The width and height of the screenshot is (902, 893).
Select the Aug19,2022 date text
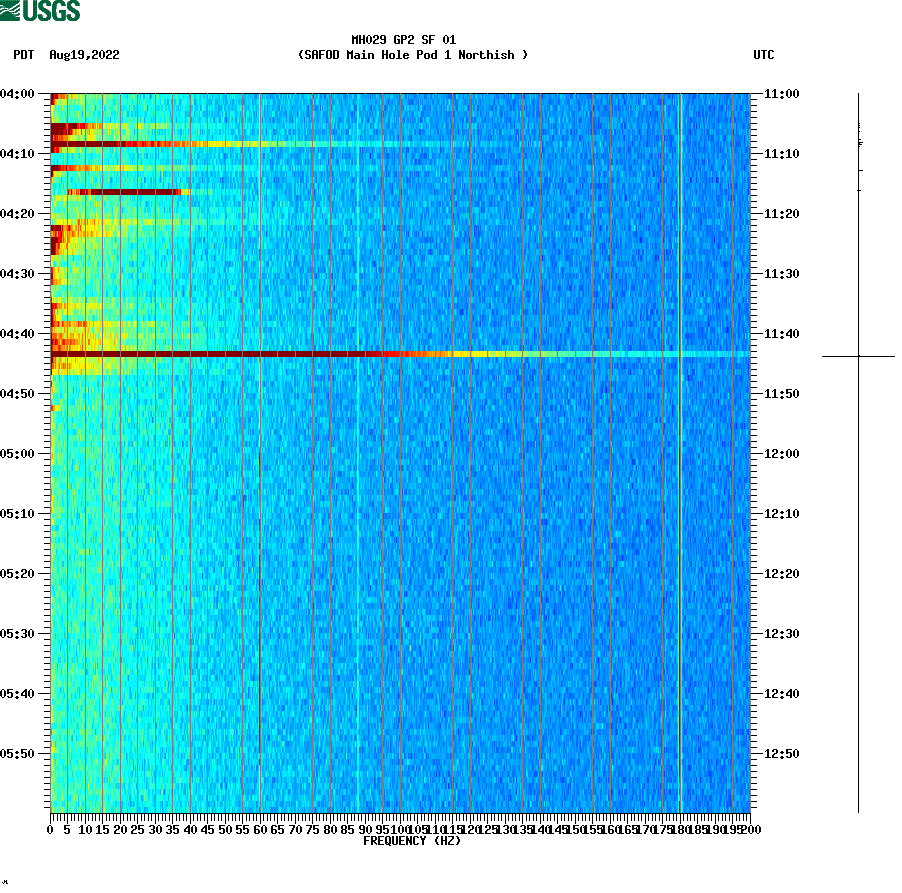pyautogui.click(x=84, y=55)
